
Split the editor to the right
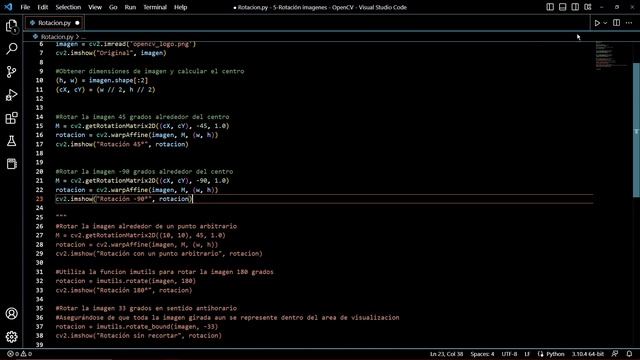(x=616, y=23)
